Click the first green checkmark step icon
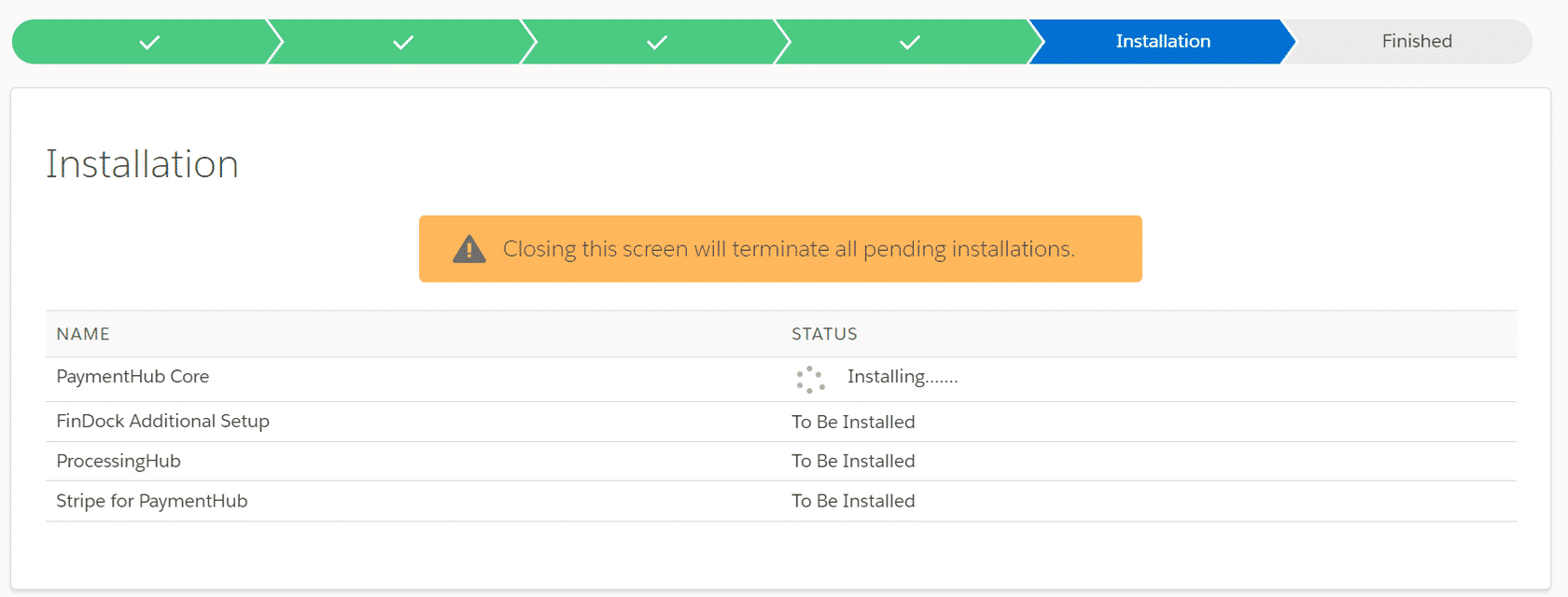 pyautogui.click(x=149, y=41)
